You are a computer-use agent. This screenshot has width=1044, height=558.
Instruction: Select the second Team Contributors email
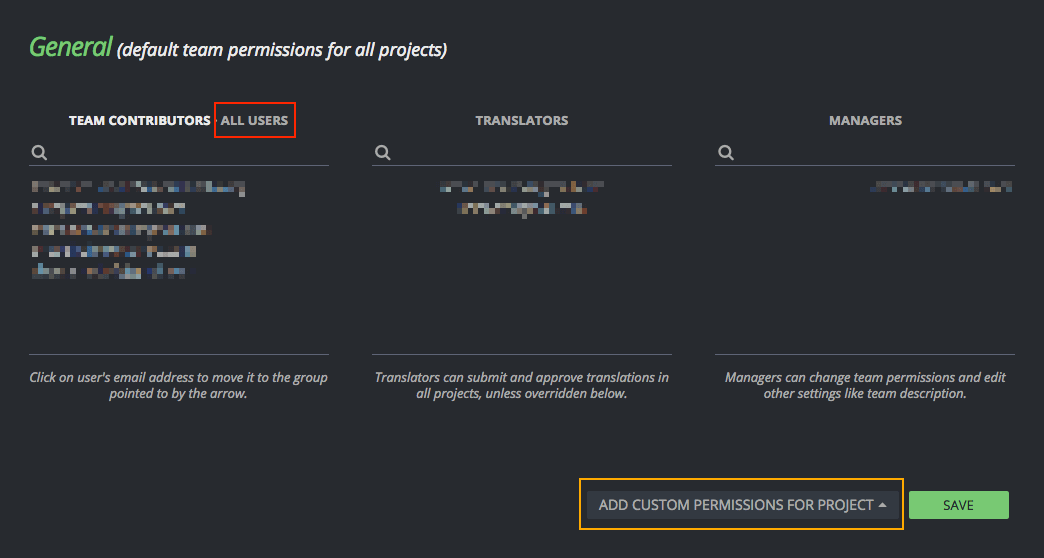[109, 208]
